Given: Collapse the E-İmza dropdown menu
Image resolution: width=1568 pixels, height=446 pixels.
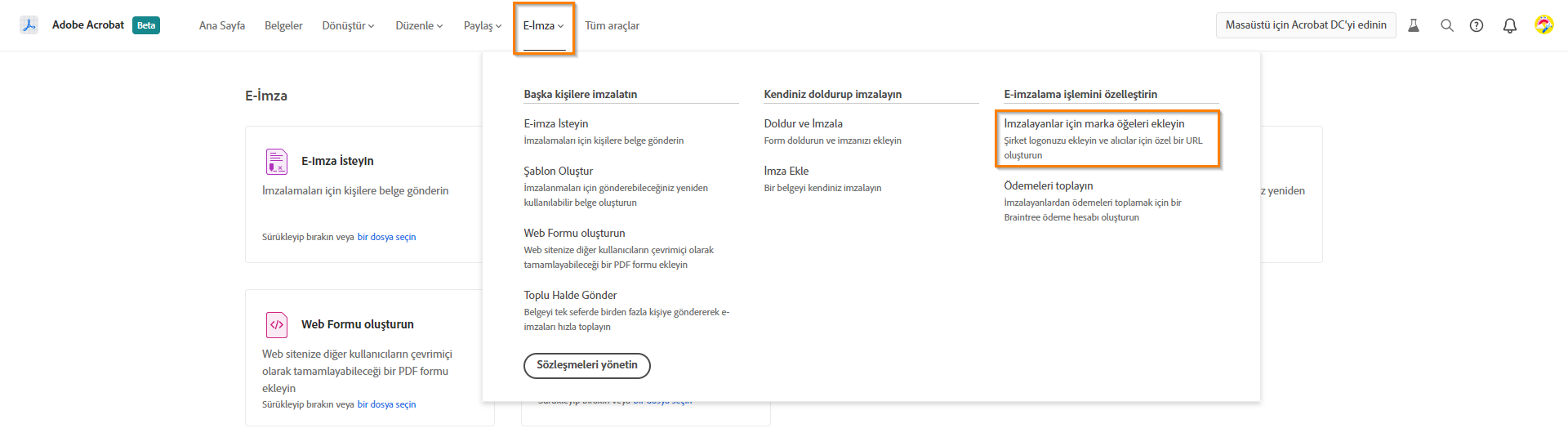Looking at the screenshot, I should click(544, 26).
